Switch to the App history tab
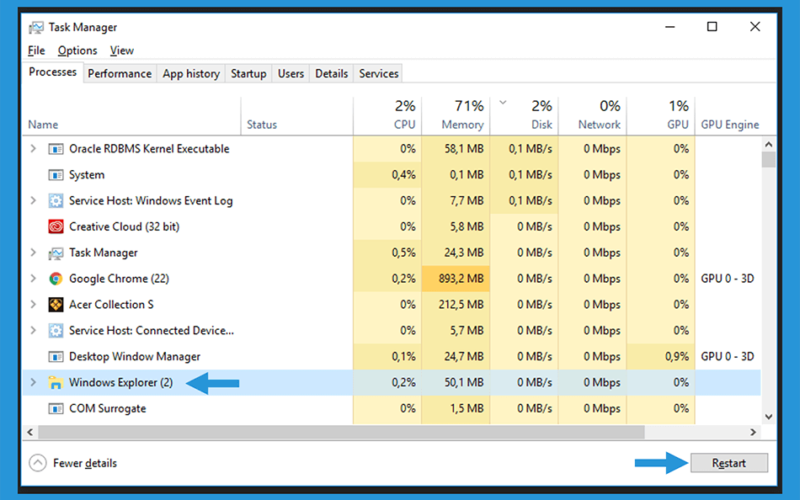Screen dimensions: 800x500 click(x=191, y=73)
